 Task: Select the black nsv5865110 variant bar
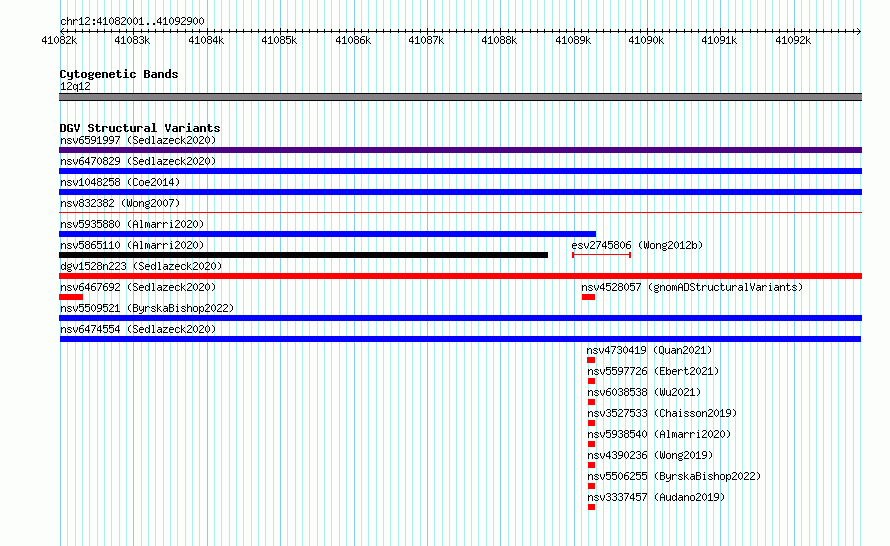304,255
